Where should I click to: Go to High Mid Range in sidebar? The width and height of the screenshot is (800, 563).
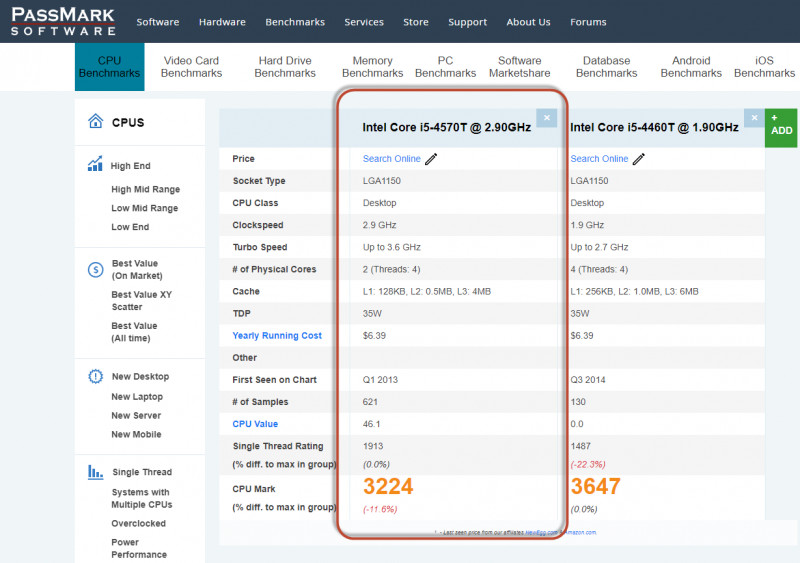pyautogui.click(x=146, y=189)
